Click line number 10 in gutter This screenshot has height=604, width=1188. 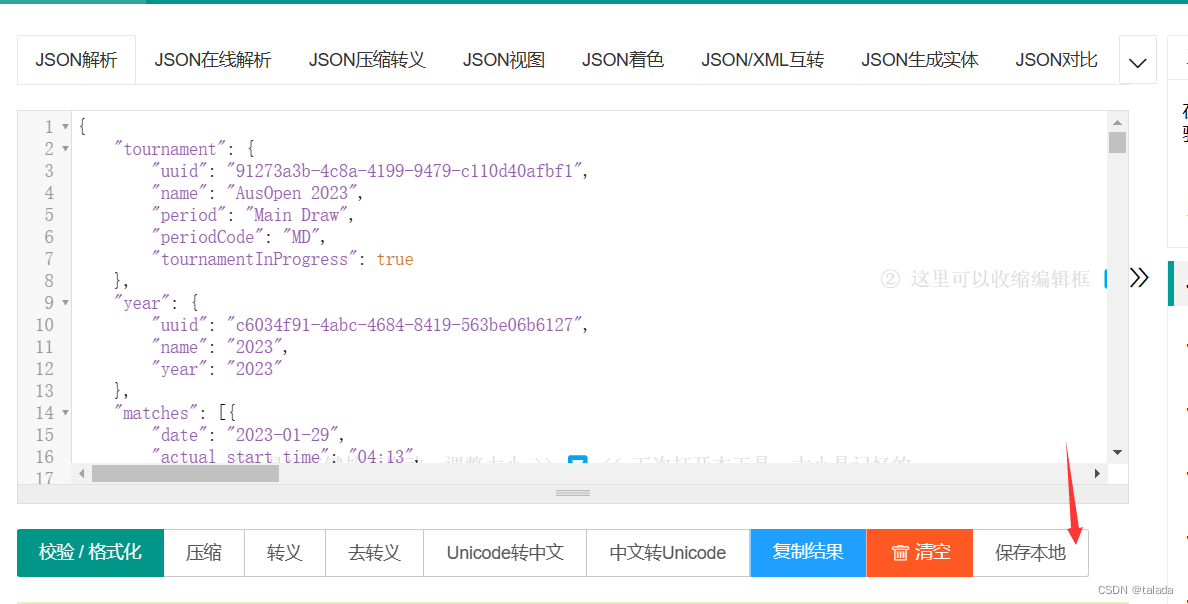tap(45, 325)
